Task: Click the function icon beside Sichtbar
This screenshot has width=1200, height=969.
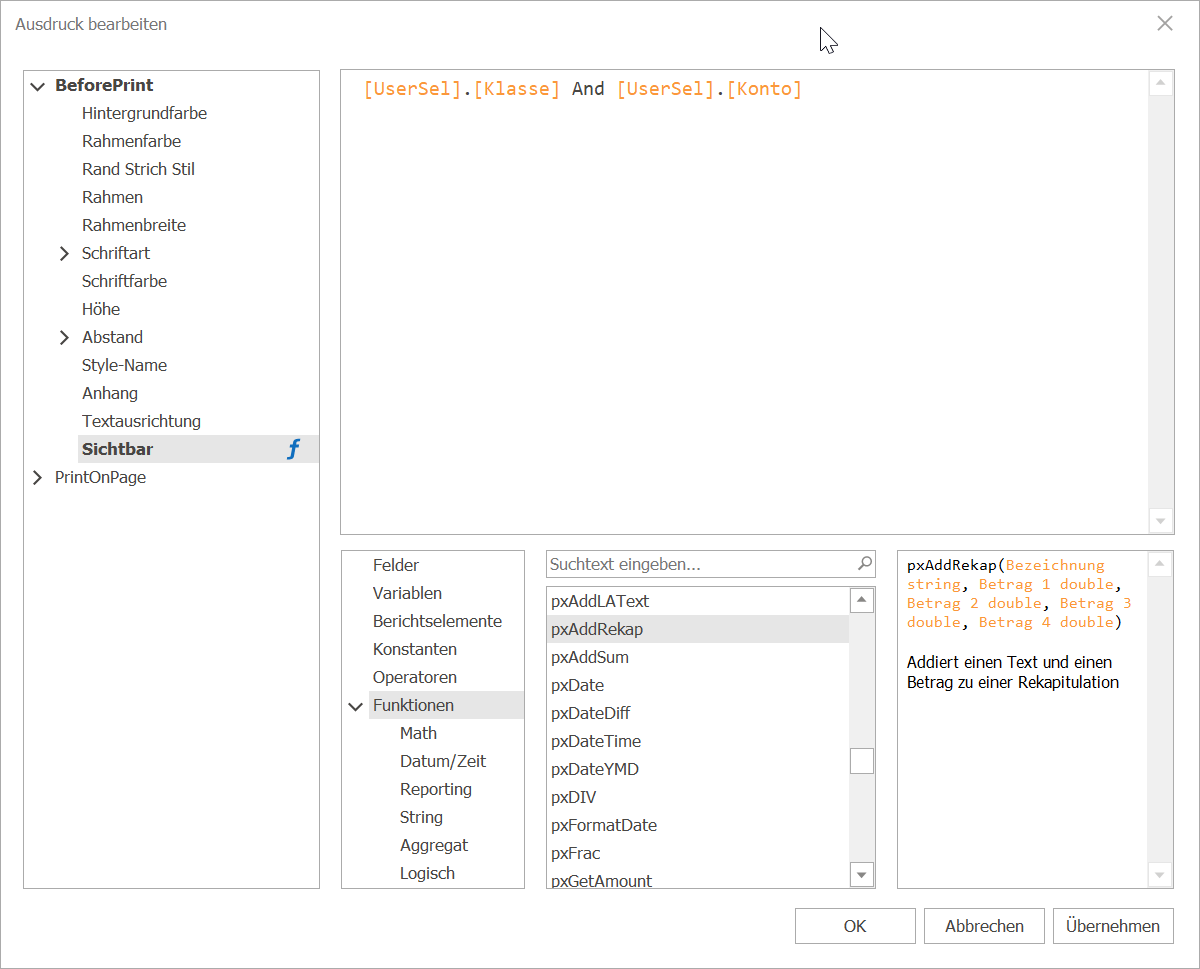Action: [x=293, y=450]
